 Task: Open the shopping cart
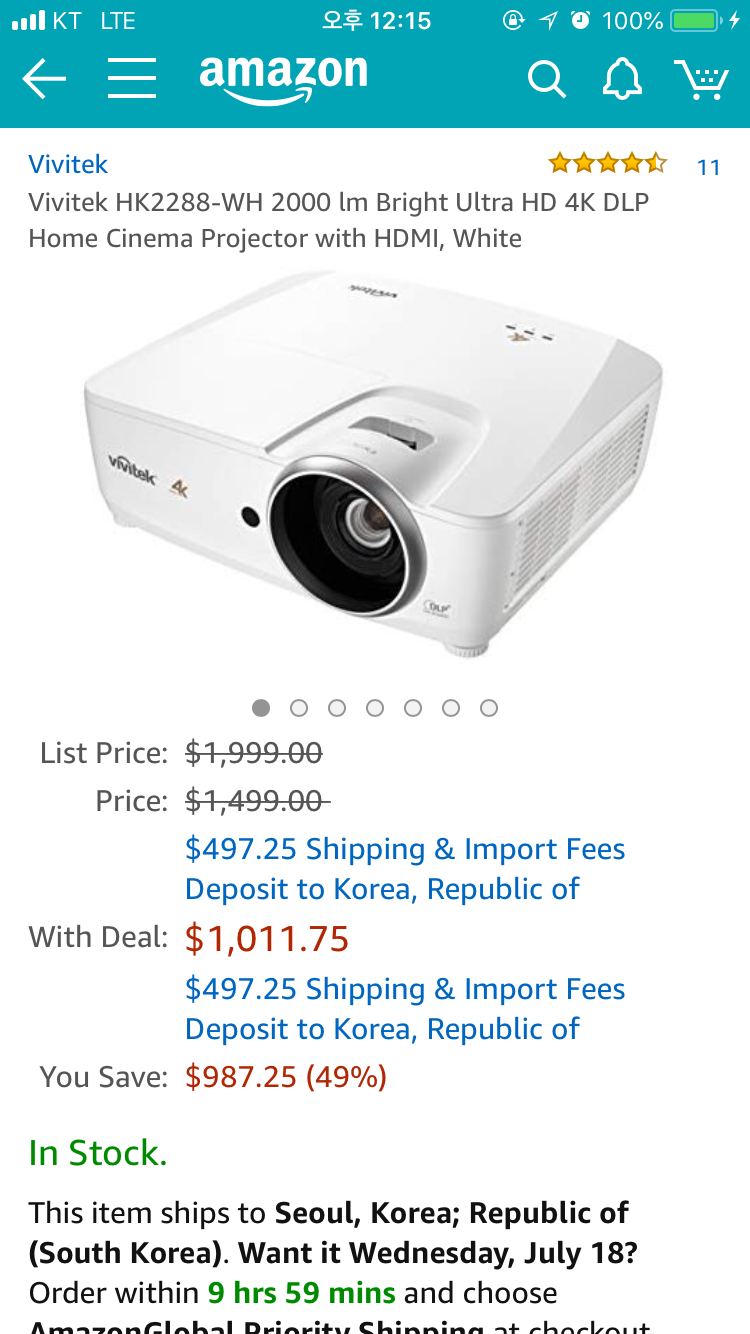click(701, 79)
